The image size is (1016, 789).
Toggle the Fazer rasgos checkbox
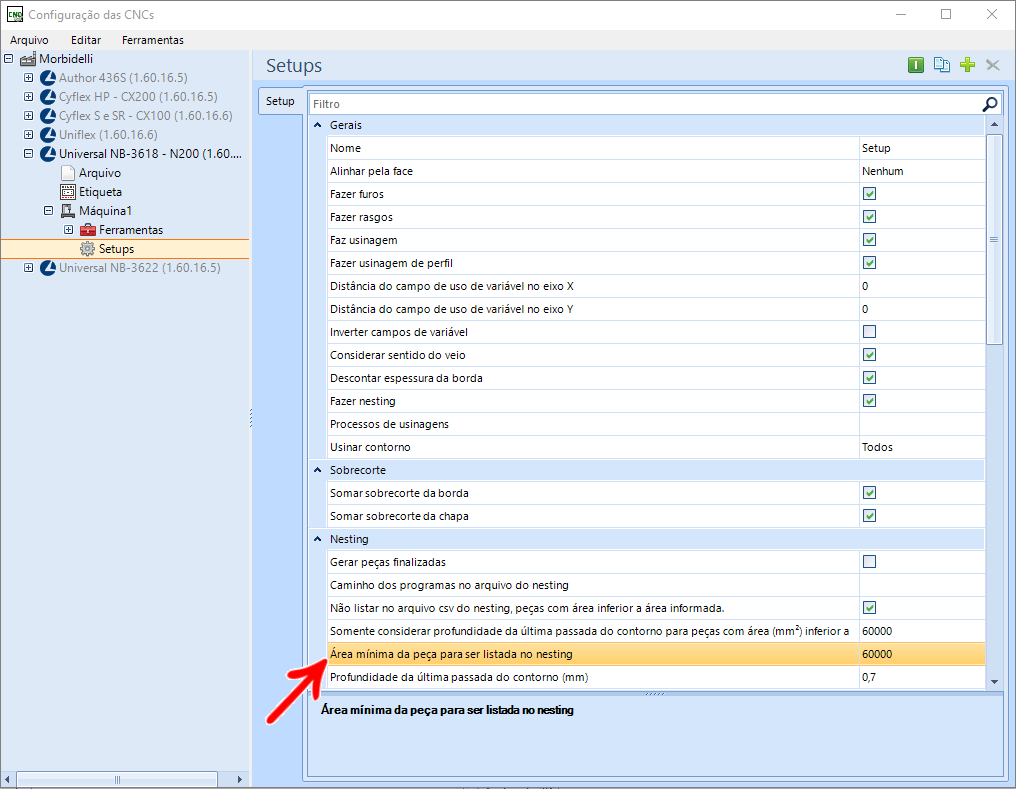tap(870, 217)
